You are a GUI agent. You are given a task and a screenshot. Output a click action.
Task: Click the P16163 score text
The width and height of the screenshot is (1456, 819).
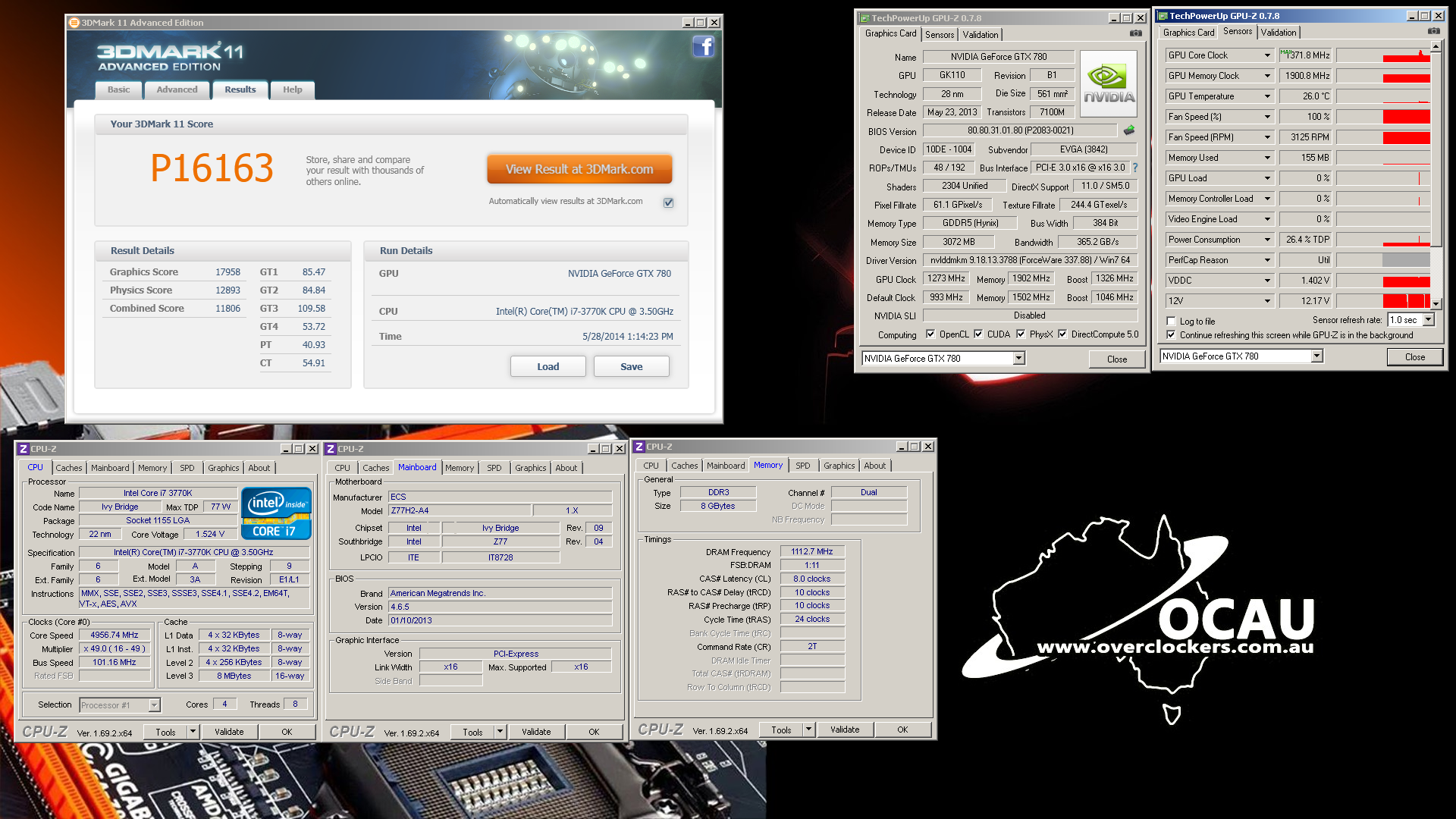[x=212, y=168]
